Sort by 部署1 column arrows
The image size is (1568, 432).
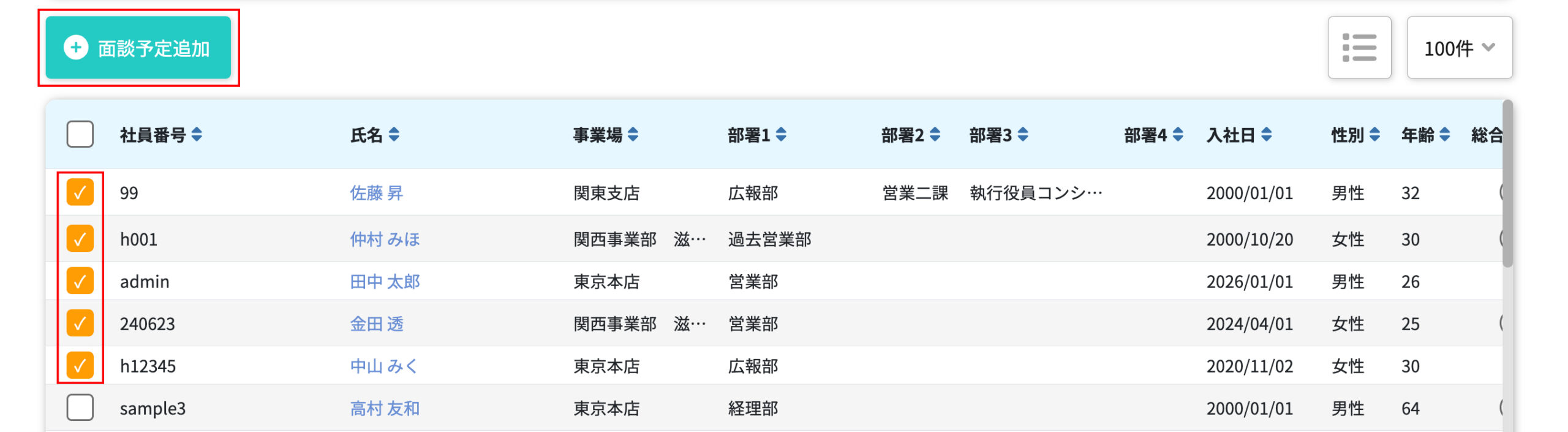coord(781,134)
